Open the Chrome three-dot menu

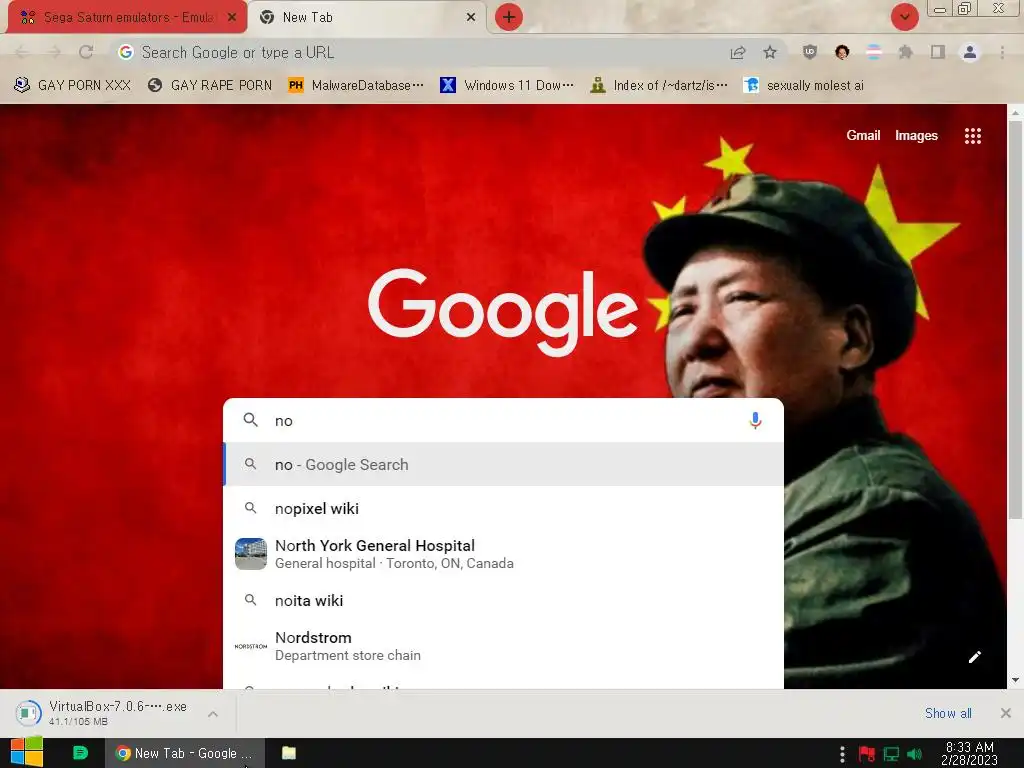1002,52
